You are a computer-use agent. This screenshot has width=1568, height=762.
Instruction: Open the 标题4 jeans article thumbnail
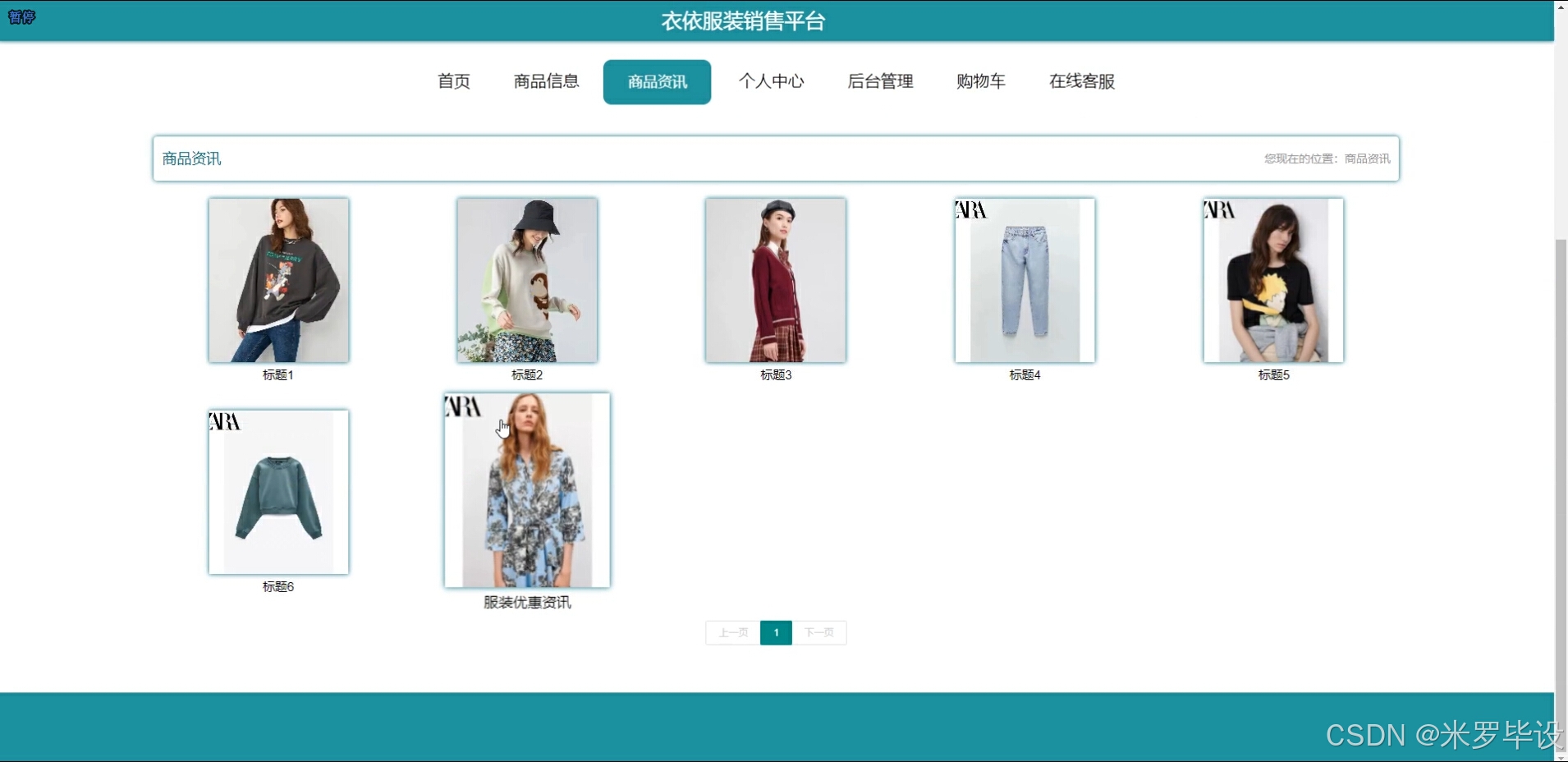[1023, 280]
